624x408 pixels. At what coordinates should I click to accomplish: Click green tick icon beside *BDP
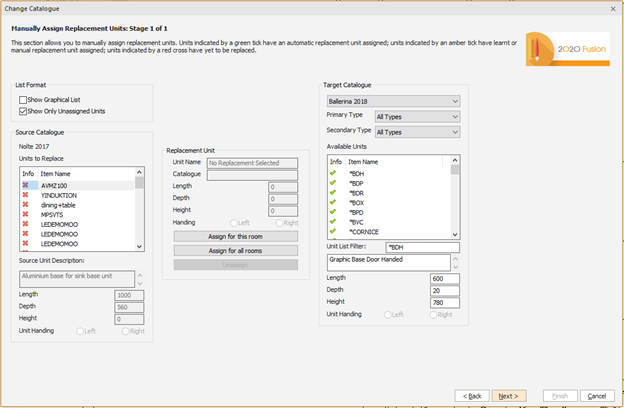pos(333,183)
